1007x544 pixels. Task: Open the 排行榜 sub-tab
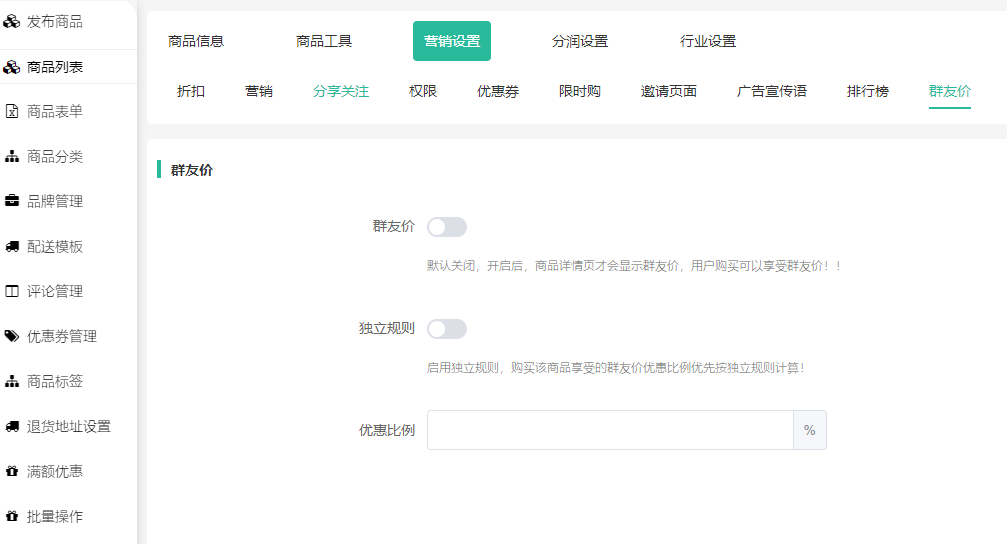tap(868, 91)
